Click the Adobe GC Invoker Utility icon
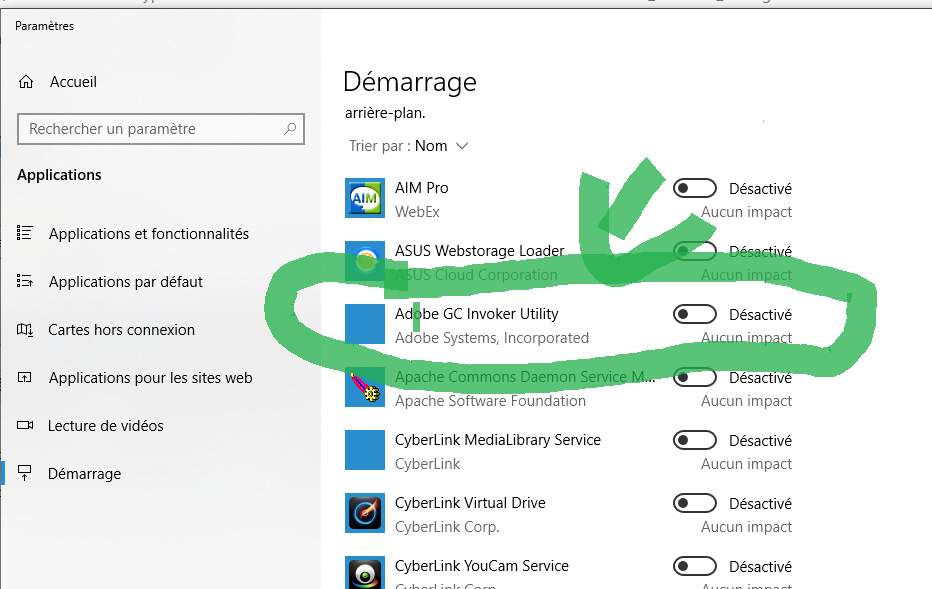This screenshot has width=932, height=589. coord(365,325)
